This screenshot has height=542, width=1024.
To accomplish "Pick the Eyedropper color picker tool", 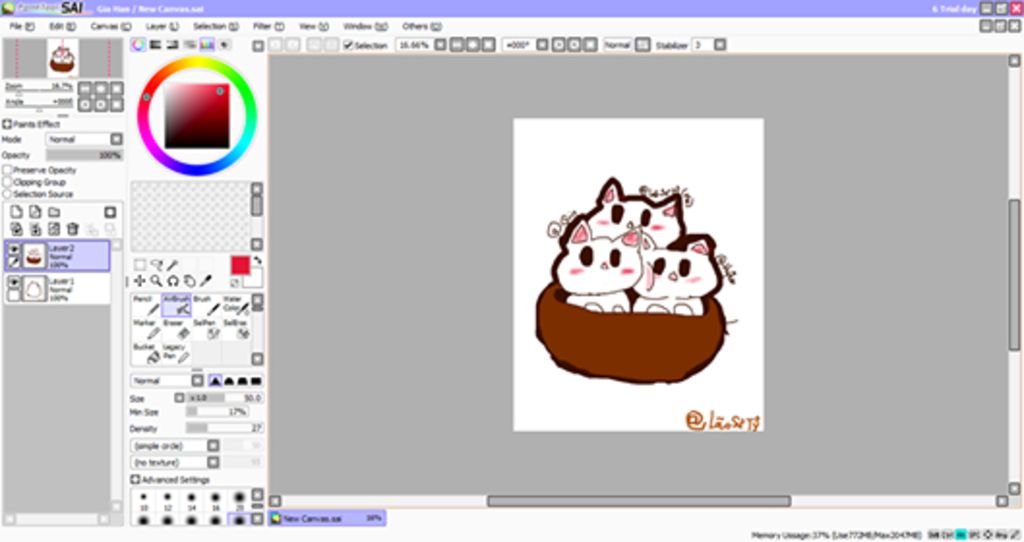I will click(206, 281).
